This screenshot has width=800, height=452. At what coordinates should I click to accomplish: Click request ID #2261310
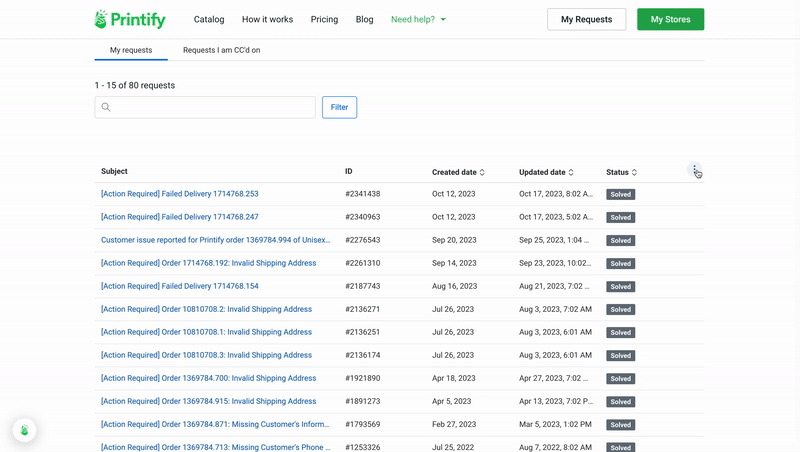(363, 263)
